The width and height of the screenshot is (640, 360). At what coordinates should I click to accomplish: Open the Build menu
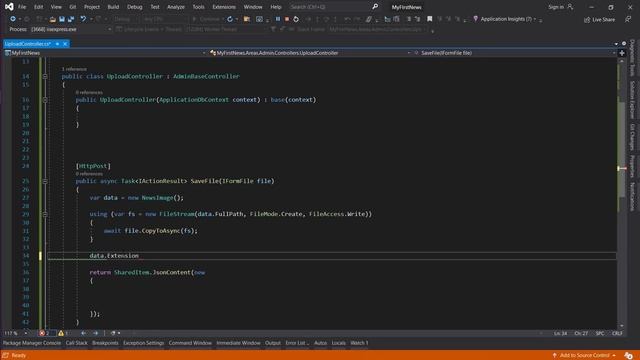pyautogui.click(x=113, y=7)
